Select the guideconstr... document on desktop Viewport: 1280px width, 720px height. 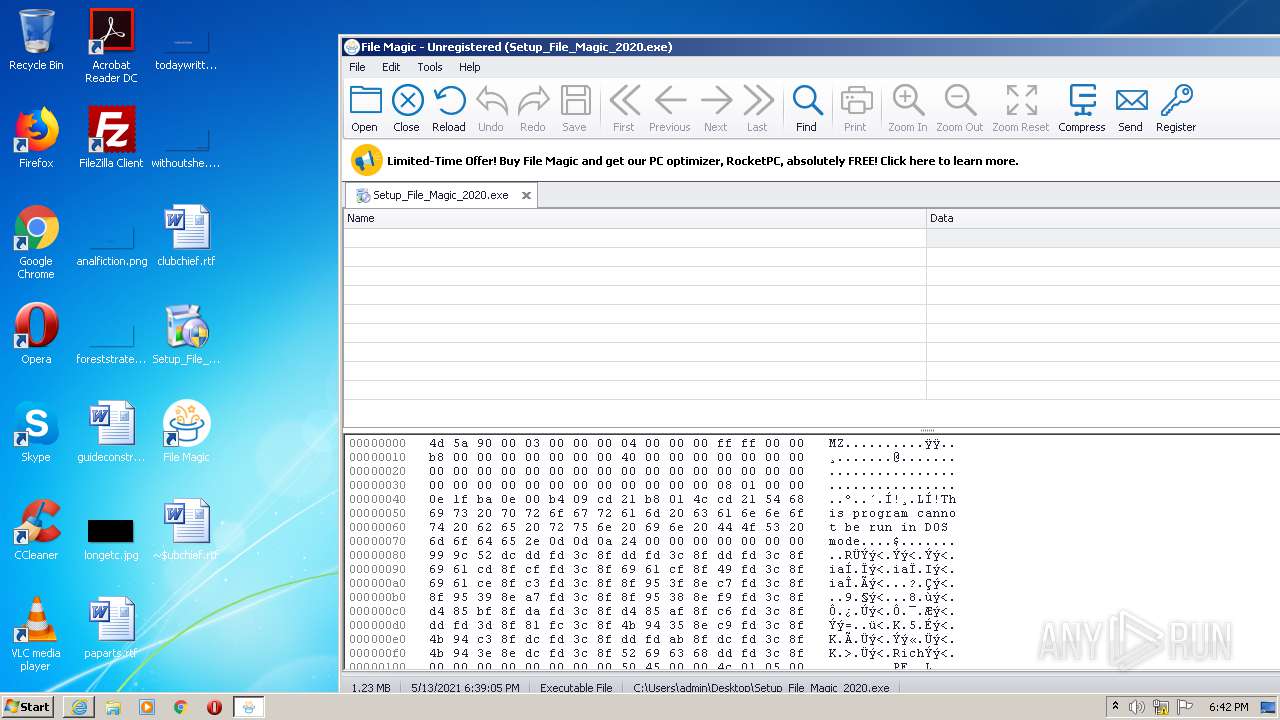(x=111, y=432)
